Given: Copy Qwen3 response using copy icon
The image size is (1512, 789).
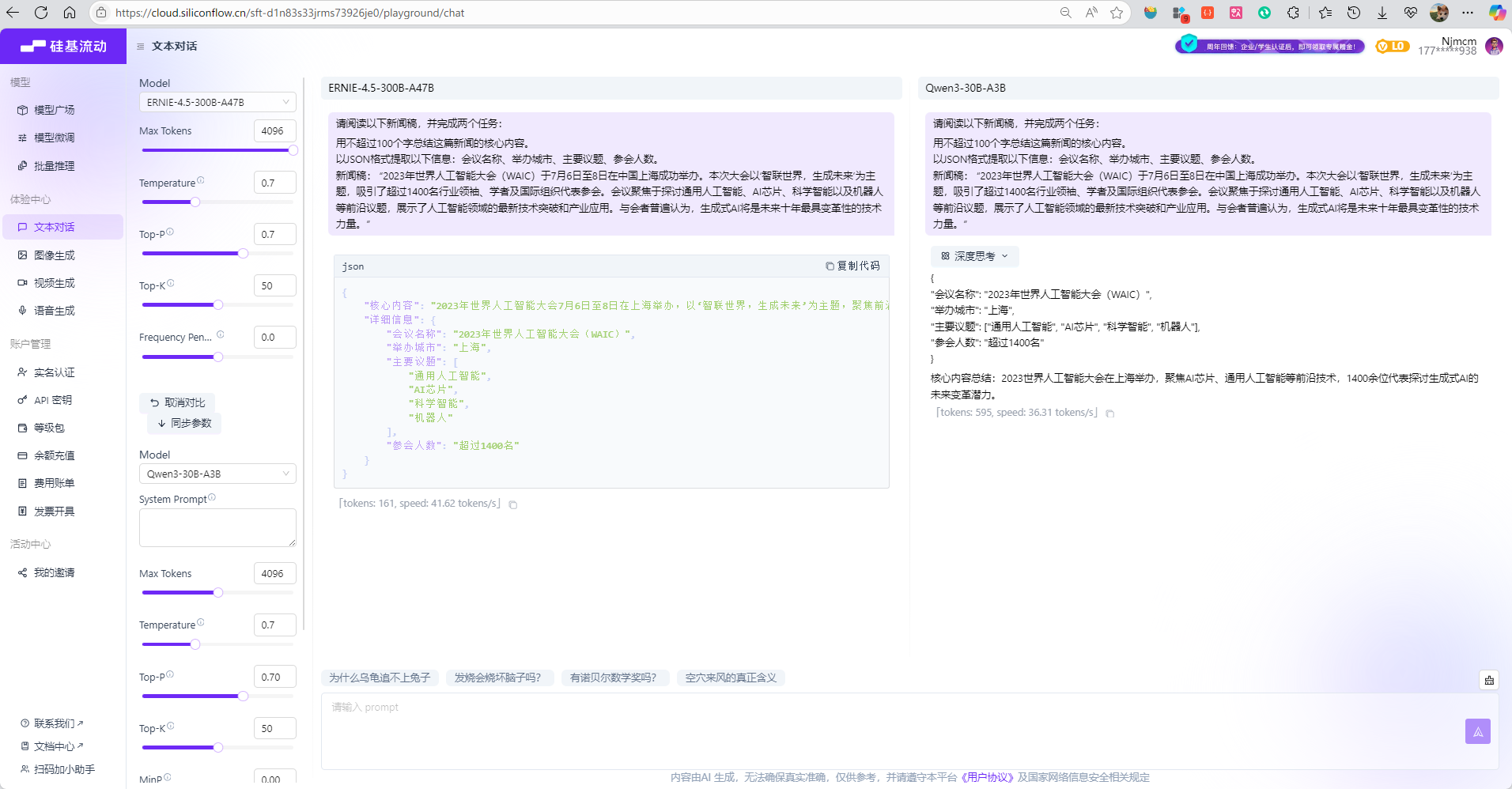Looking at the screenshot, I should coord(1110,413).
